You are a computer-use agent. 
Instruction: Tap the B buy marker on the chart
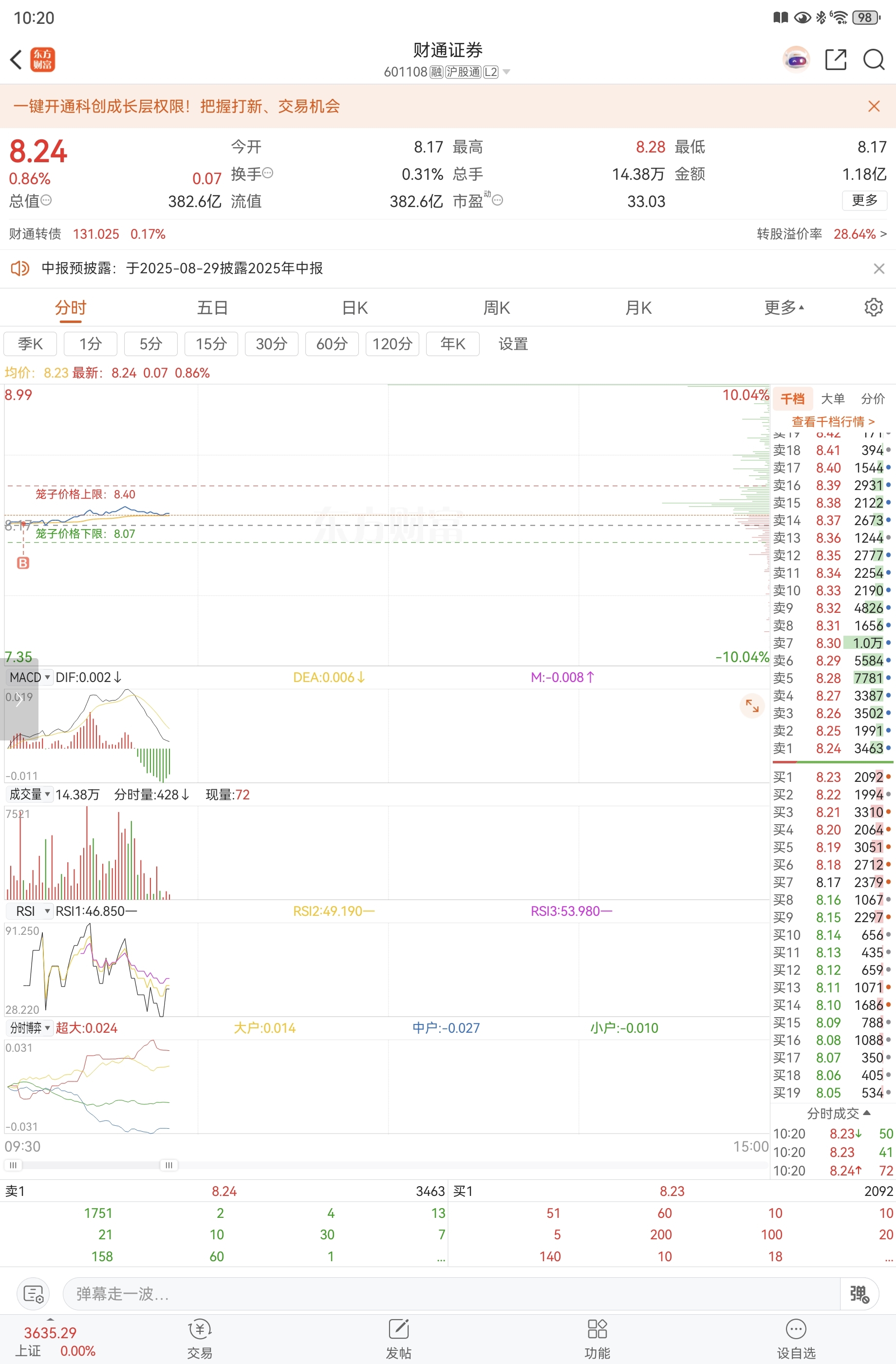pos(23,563)
